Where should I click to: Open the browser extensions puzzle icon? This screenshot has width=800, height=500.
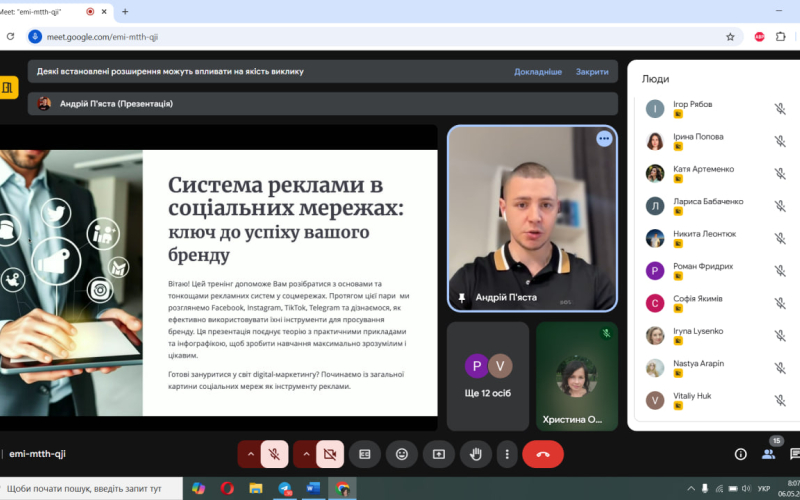(781, 37)
